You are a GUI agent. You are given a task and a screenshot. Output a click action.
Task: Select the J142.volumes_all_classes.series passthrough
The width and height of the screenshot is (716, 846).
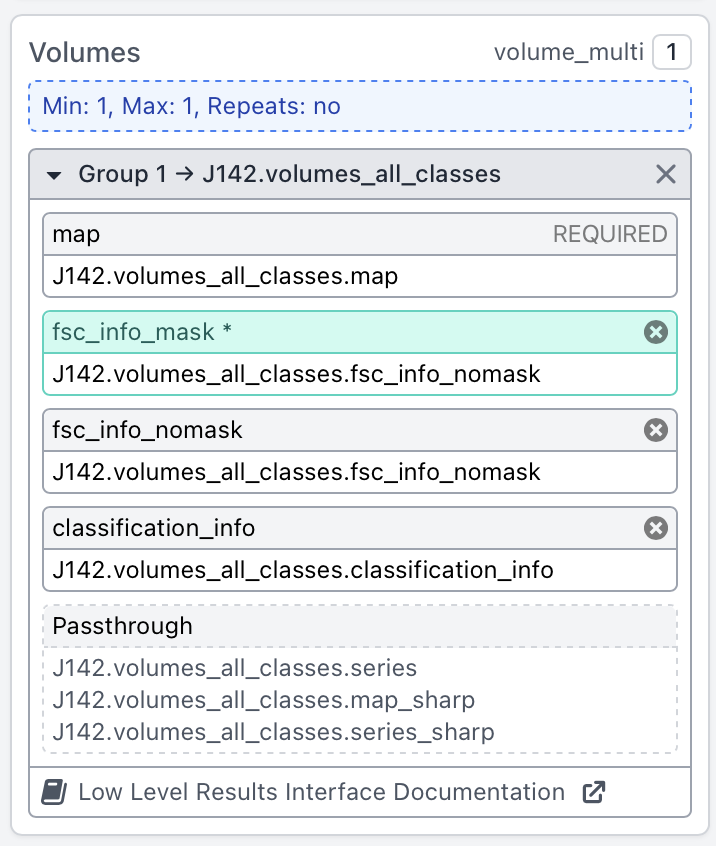tap(234, 668)
